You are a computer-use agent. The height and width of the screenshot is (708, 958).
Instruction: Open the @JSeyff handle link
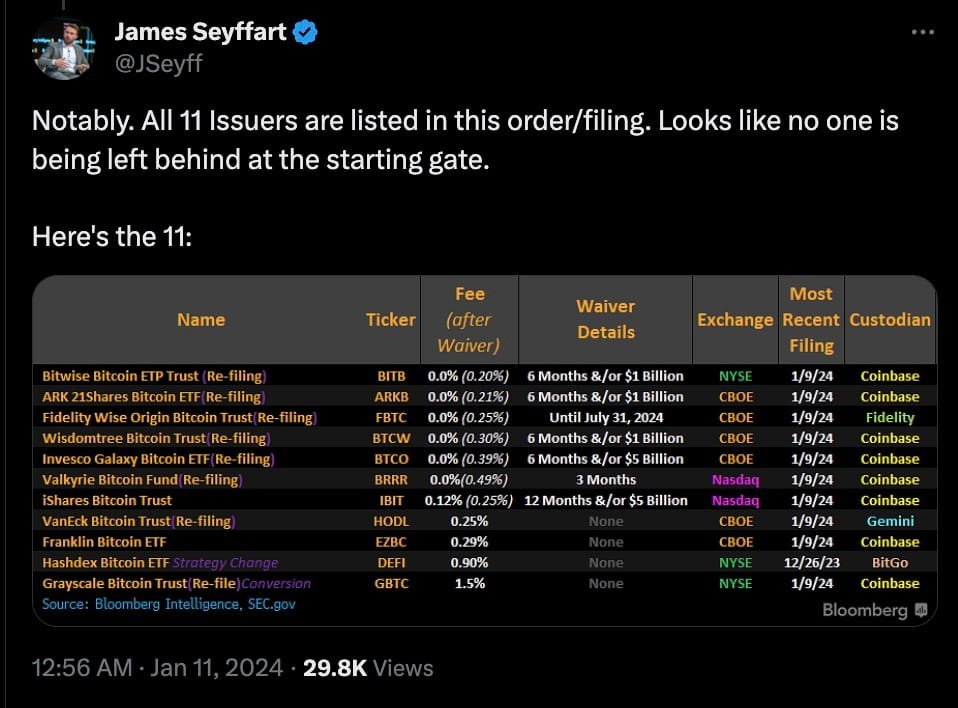pyautogui.click(x=158, y=63)
